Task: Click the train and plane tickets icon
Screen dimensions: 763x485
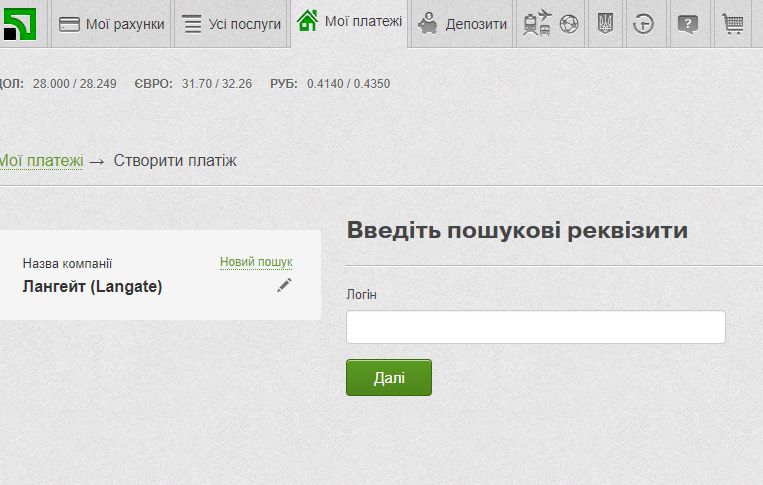Action: click(537, 24)
